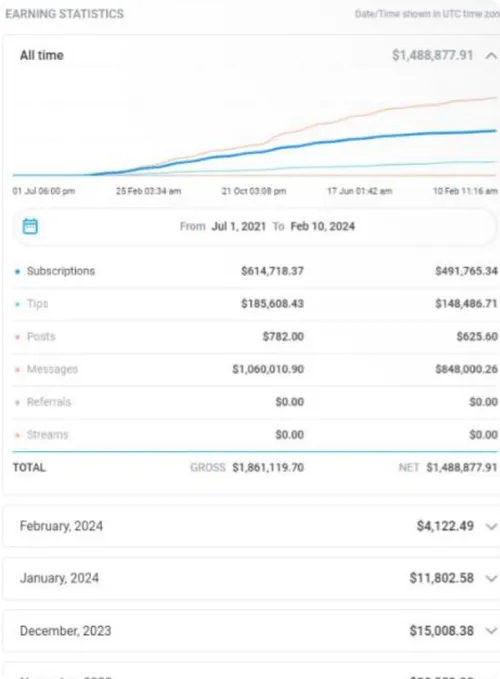
Task: Click the 21 Oct 03:08 pm axis label
Action: (254, 191)
